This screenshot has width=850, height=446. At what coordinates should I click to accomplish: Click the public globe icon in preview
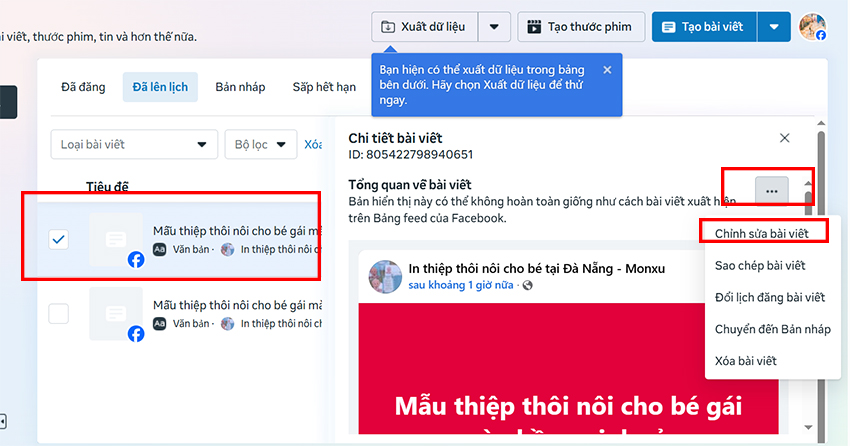(x=527, y=285)
